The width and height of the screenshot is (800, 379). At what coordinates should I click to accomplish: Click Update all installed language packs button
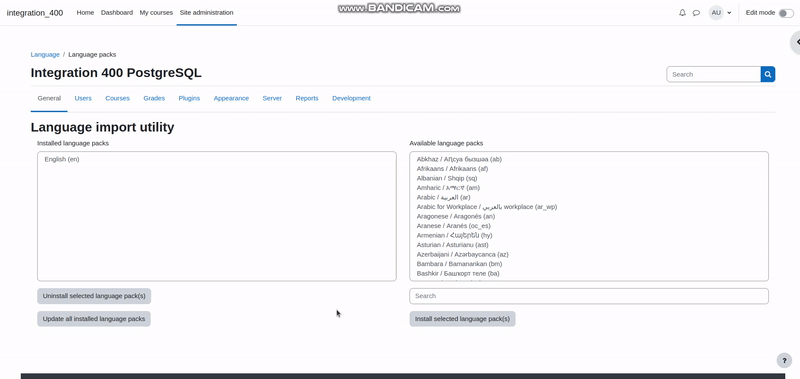[x=94, y=319]
